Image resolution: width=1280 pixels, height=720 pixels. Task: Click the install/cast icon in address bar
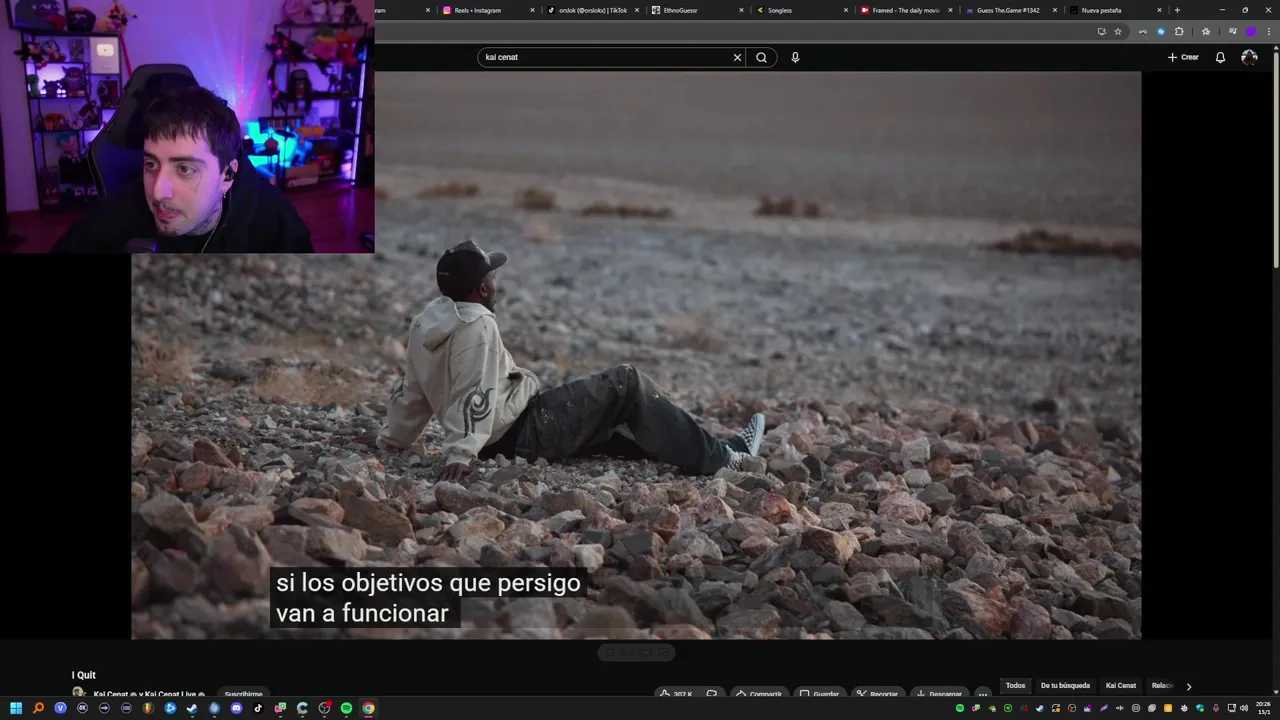coord(1102,31)
